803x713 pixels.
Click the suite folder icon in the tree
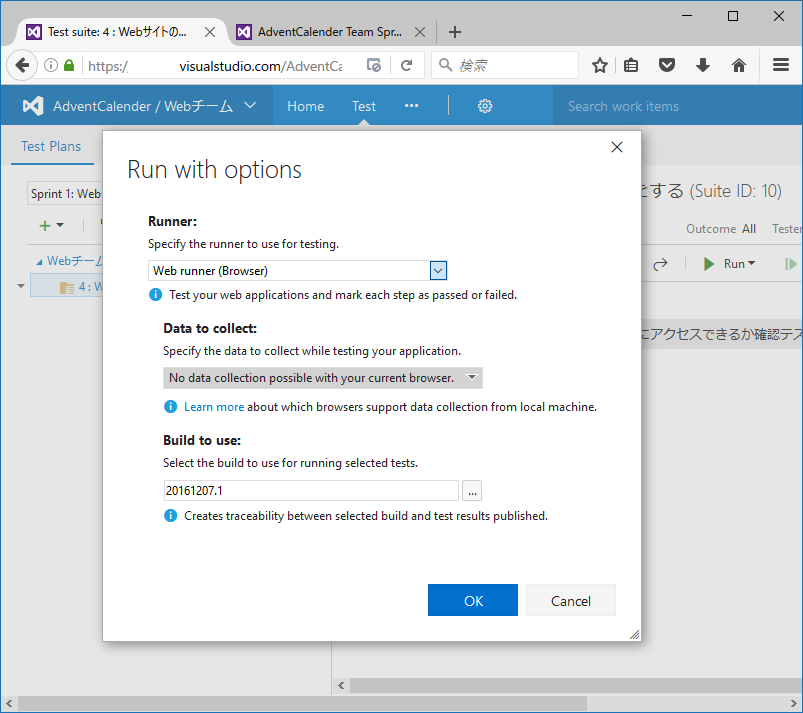click(67, 288)
